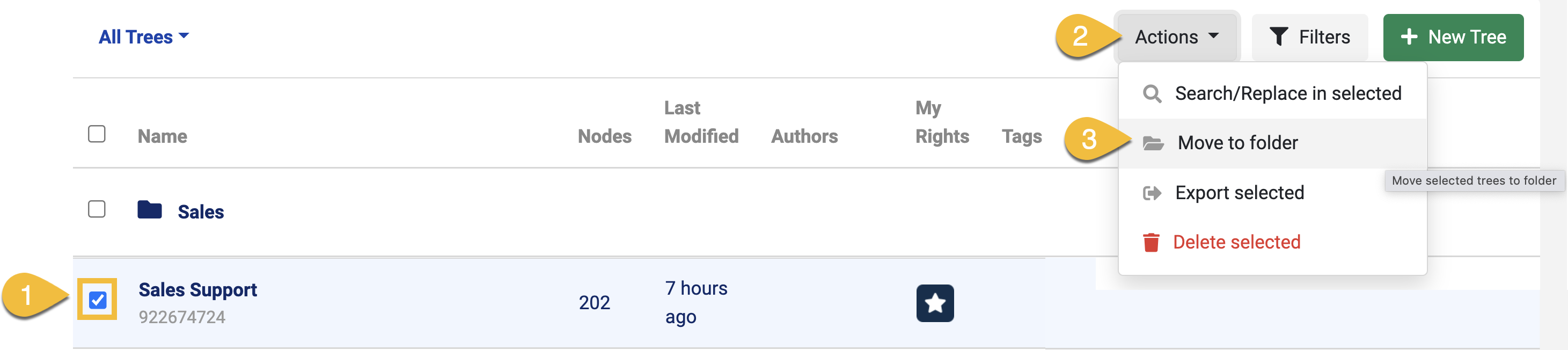Click the plus icon on the New Tree button
This screenshot has height=350, width=1568.
pos(1409,37)
